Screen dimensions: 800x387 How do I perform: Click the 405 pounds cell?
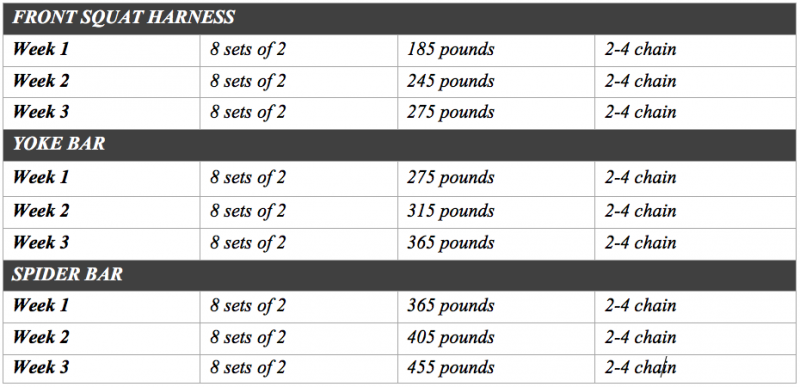496,338
